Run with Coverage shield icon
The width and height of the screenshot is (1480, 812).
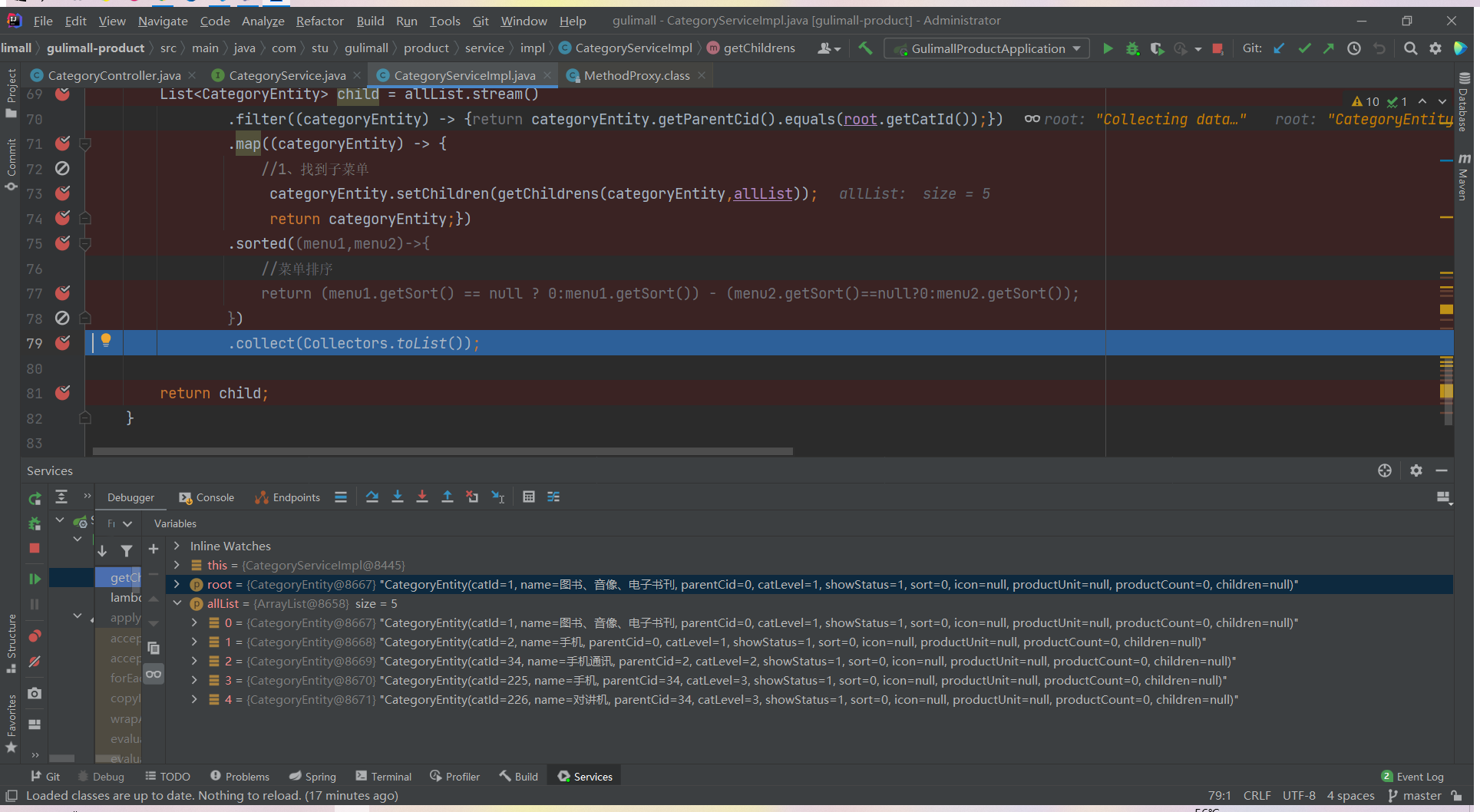point(1157,48)
